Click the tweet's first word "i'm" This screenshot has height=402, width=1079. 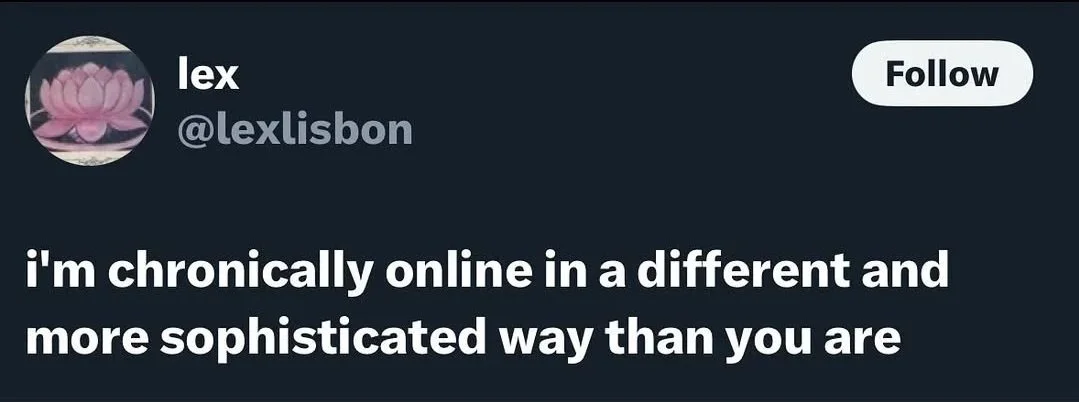[58, 271]
